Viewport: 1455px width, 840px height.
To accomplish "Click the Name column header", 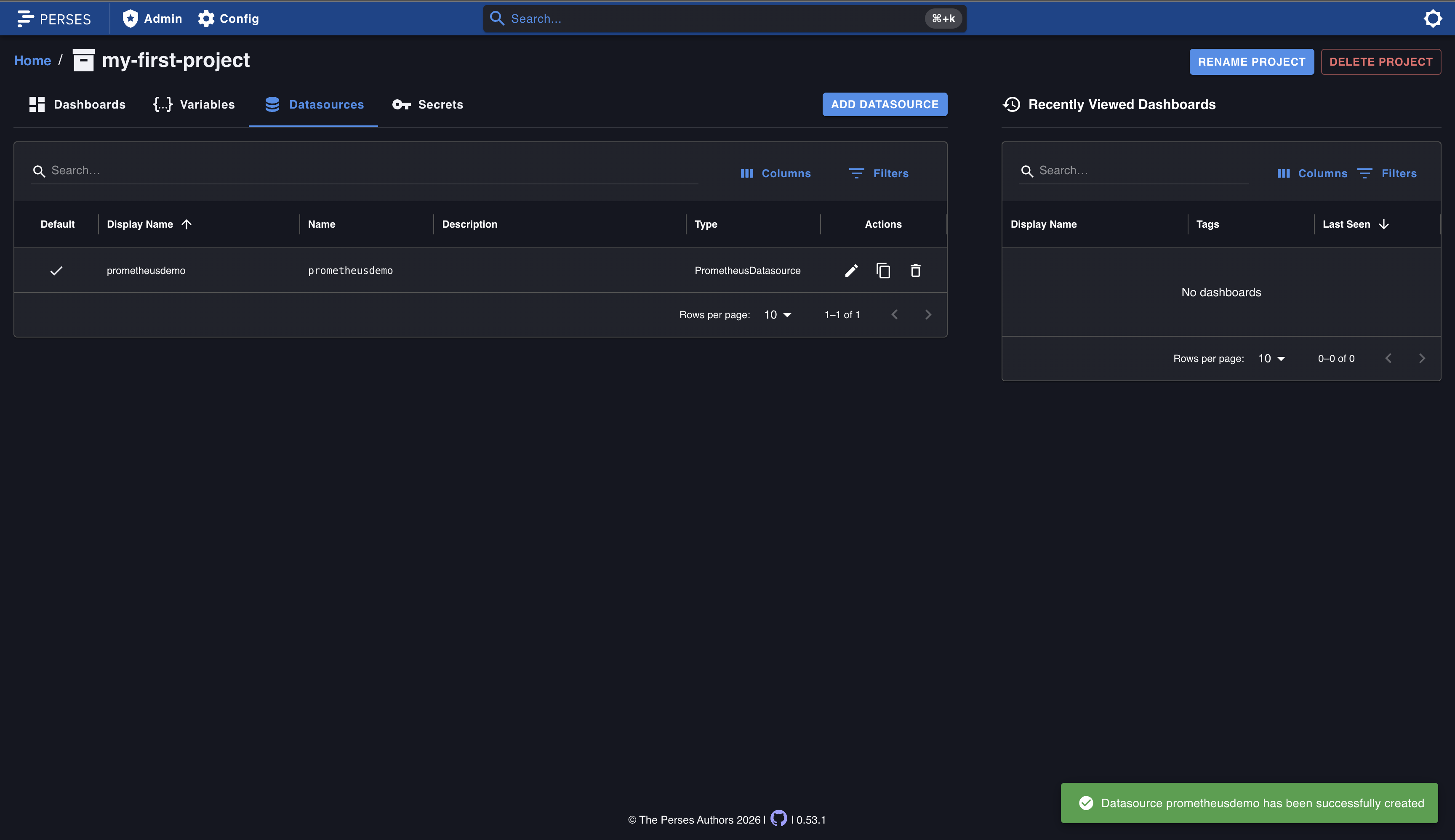I will (x=322, y=224).
